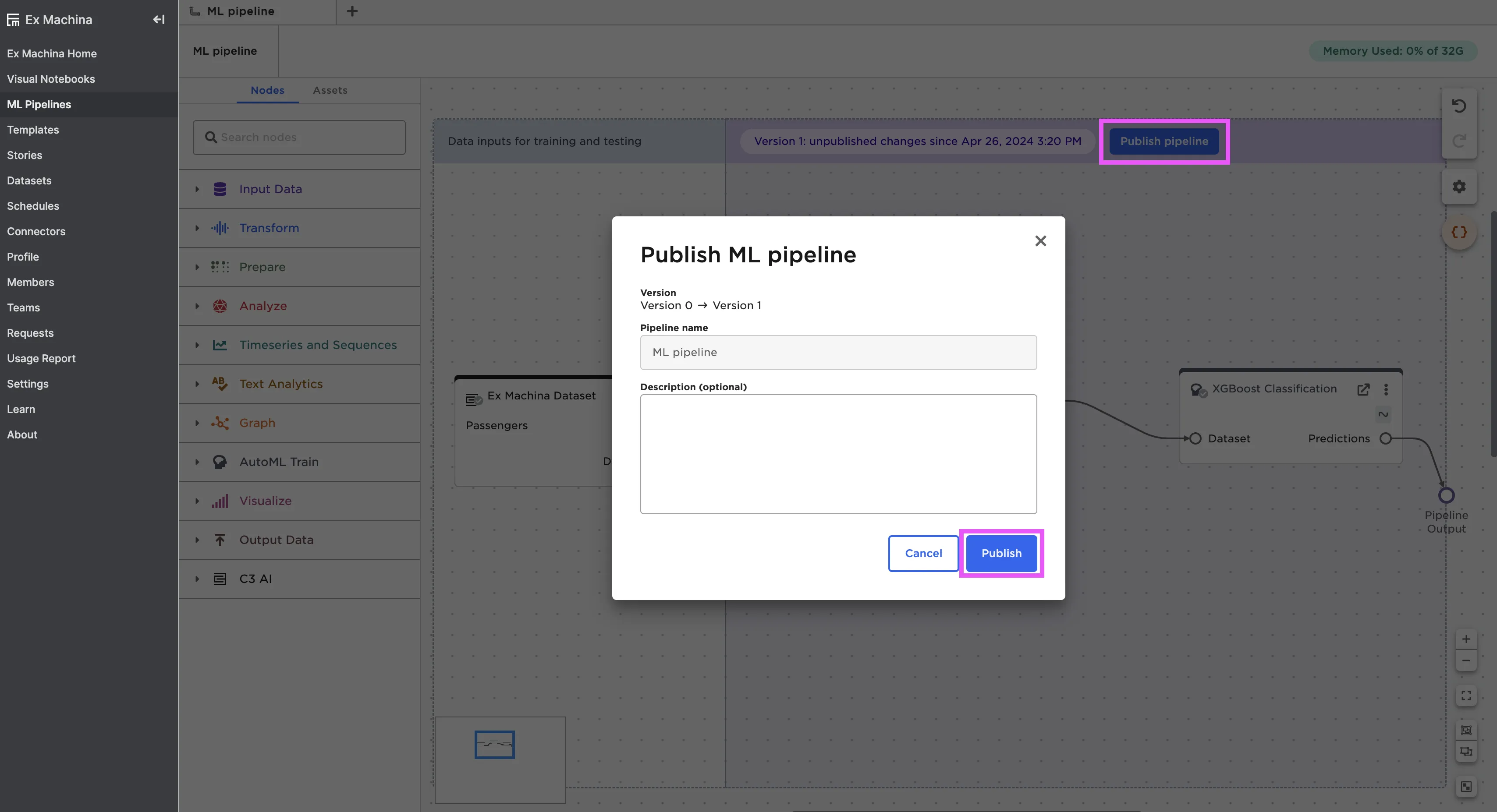Expand the Transform node group
Image resolution: width=1497 pixels, height=812 pixels.
(x=197, y=228)
